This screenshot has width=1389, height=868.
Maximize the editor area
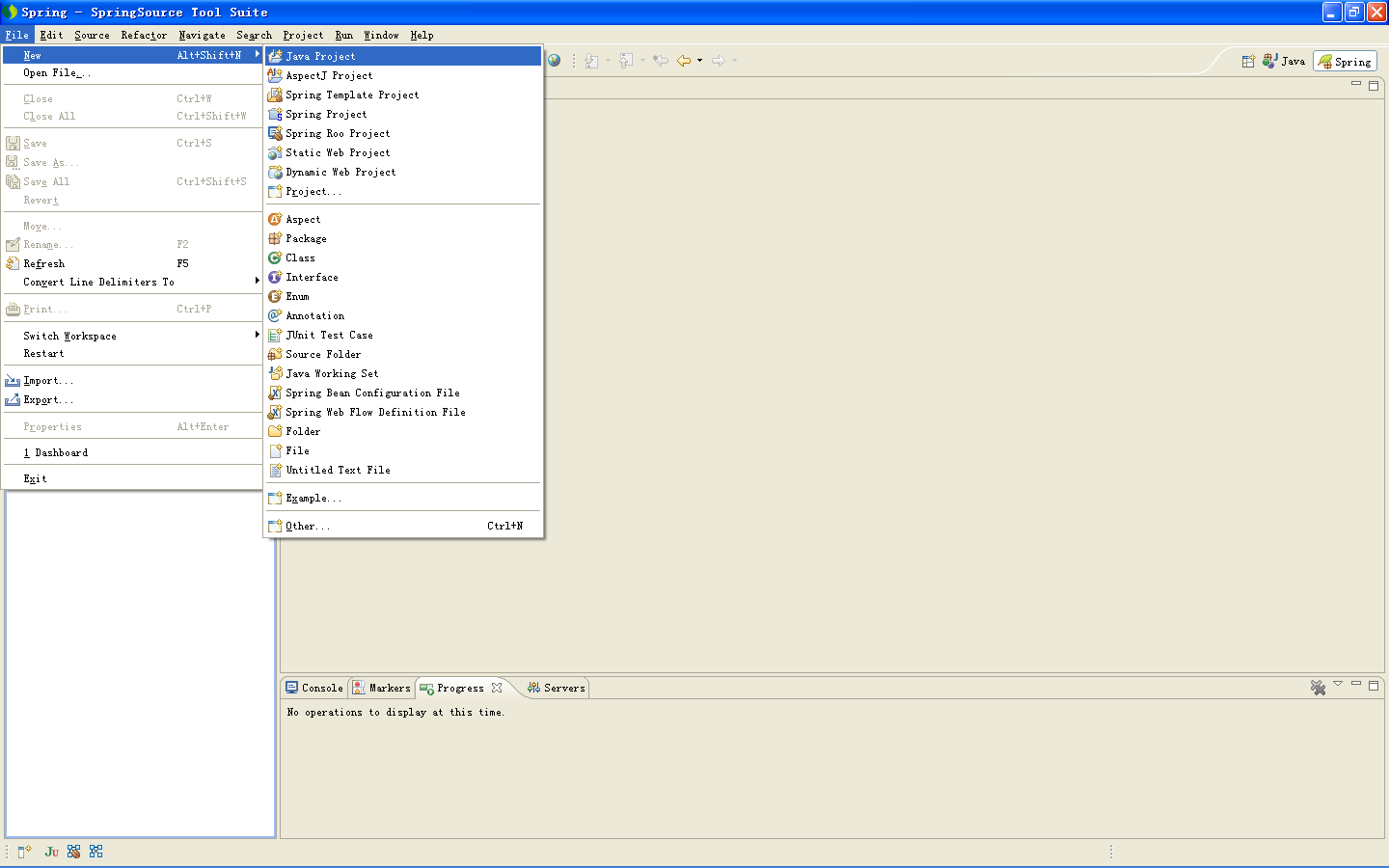pyautogui.click(x=1374, y=85)
